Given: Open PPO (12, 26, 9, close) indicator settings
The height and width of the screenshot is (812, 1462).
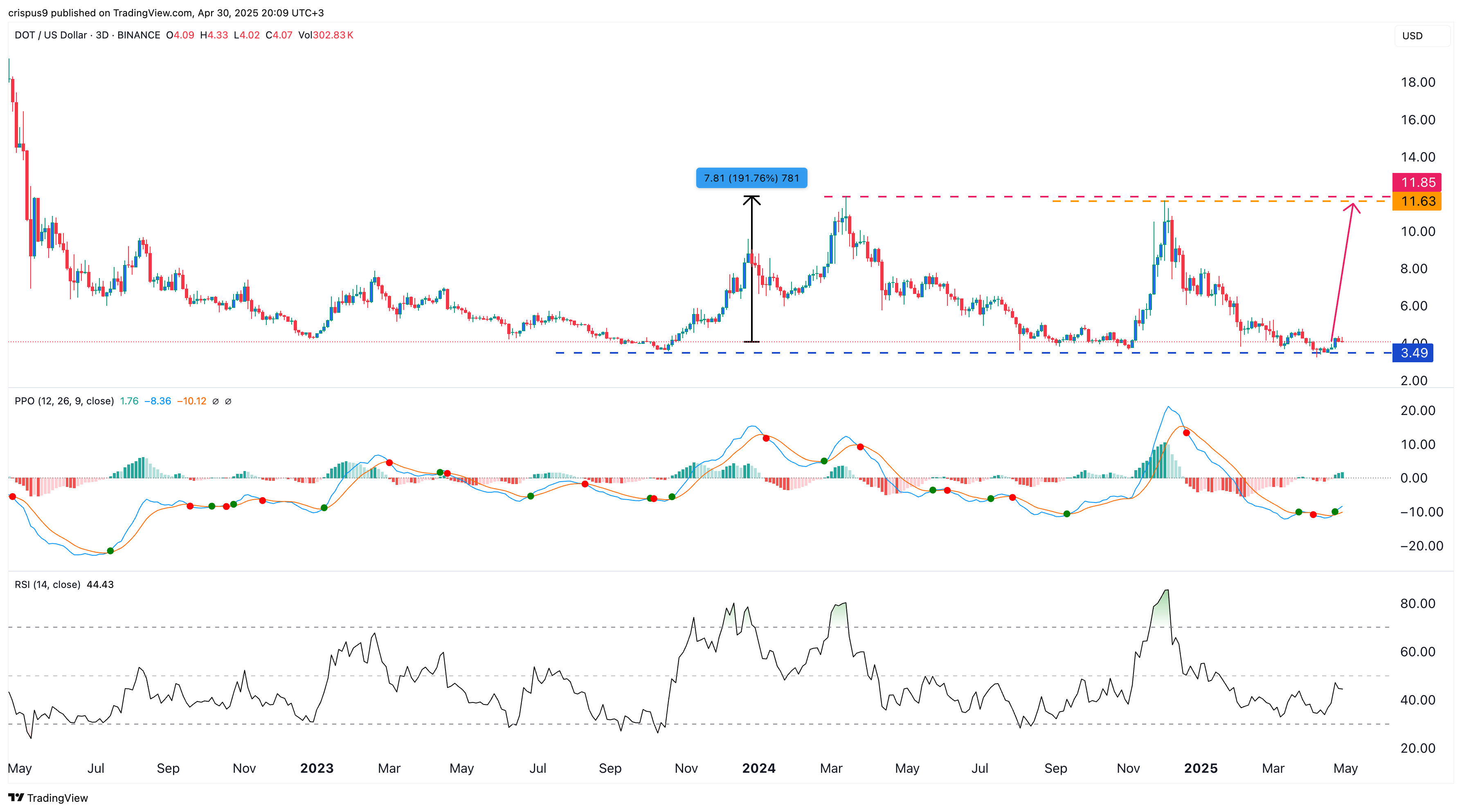Looking at the screenshot, I should coord(63,401).
